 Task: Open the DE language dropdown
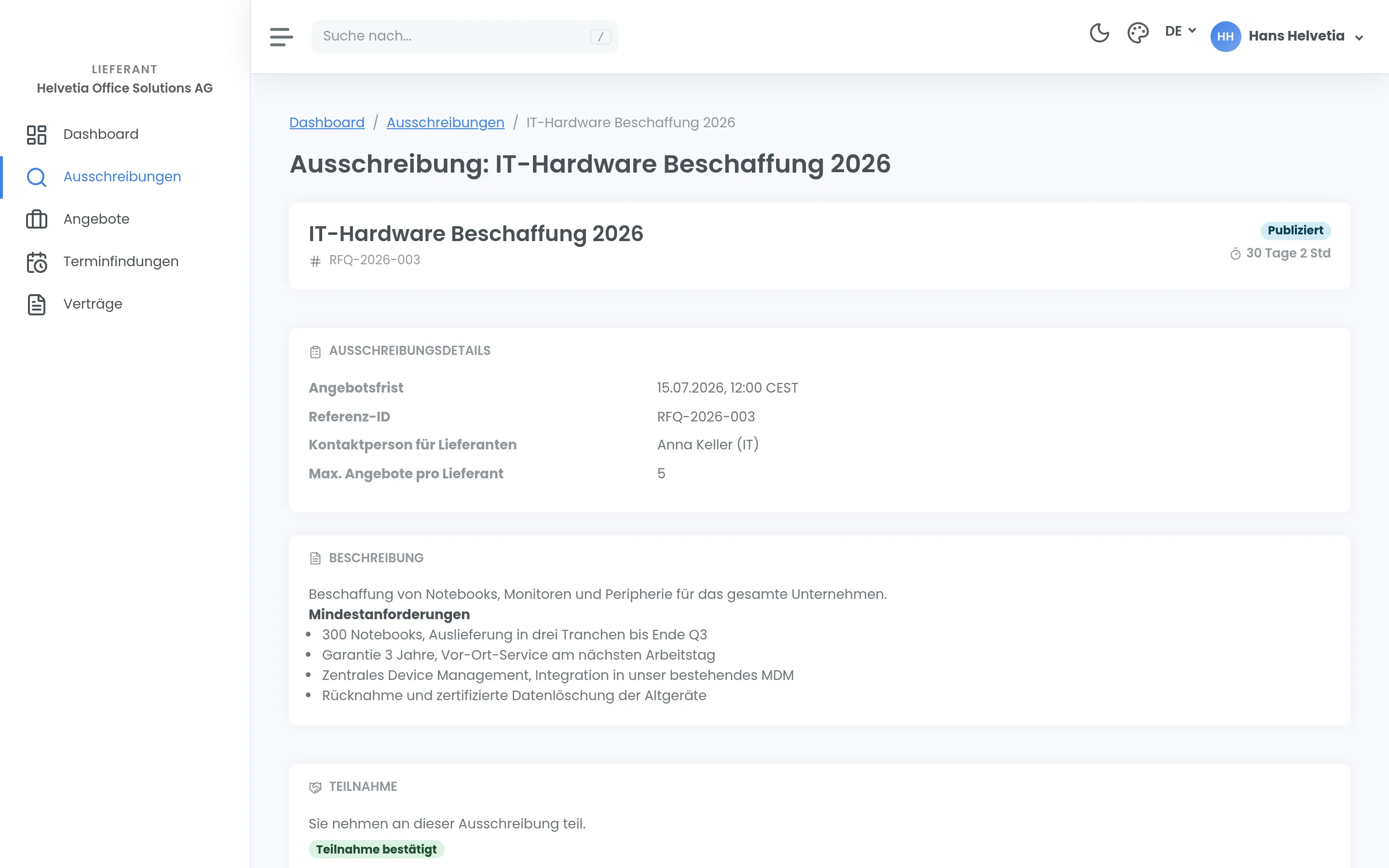pyautogui.click(x=1180, y=31)
